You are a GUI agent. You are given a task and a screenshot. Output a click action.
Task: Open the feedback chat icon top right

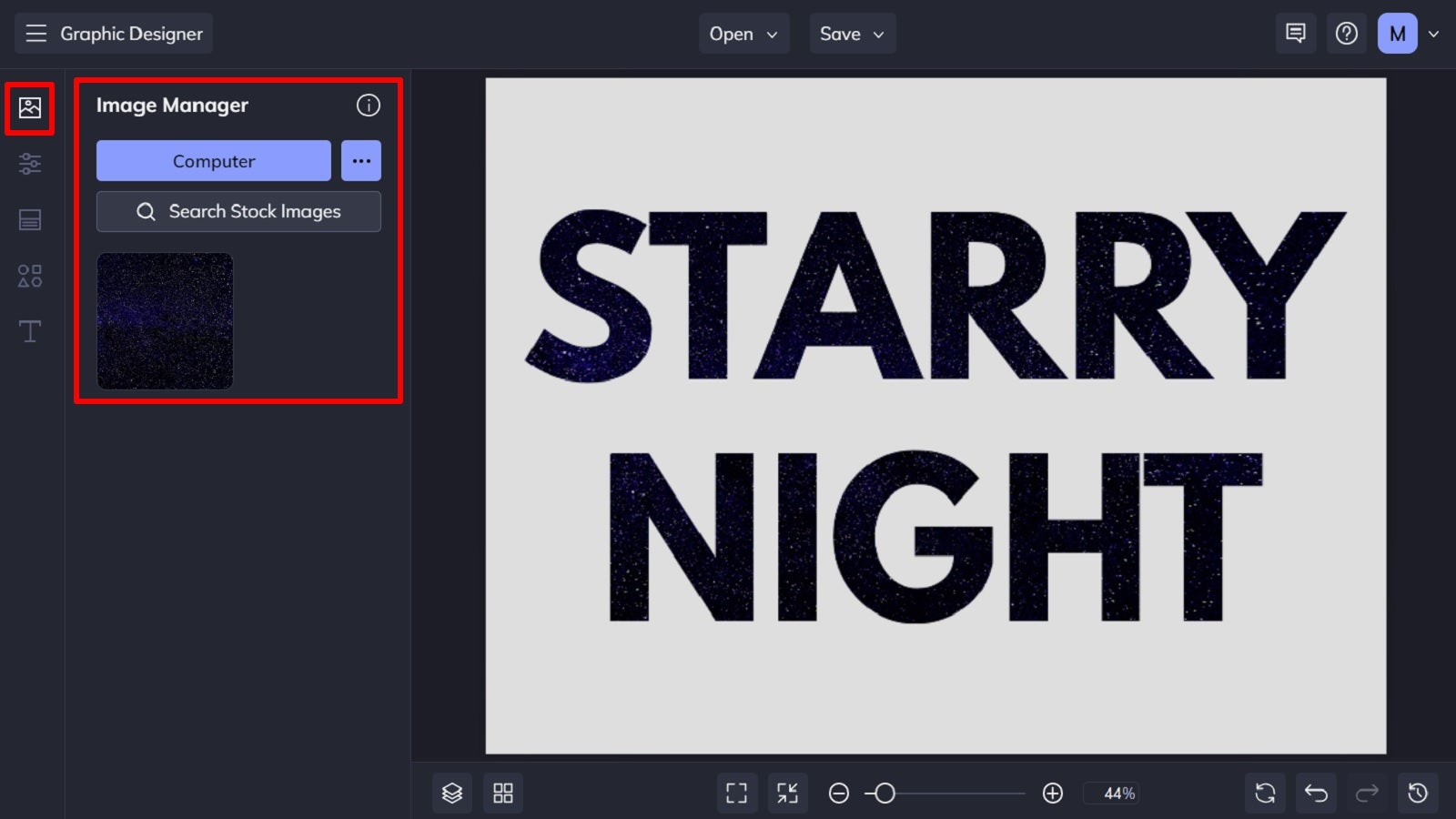coord(1295,33)
